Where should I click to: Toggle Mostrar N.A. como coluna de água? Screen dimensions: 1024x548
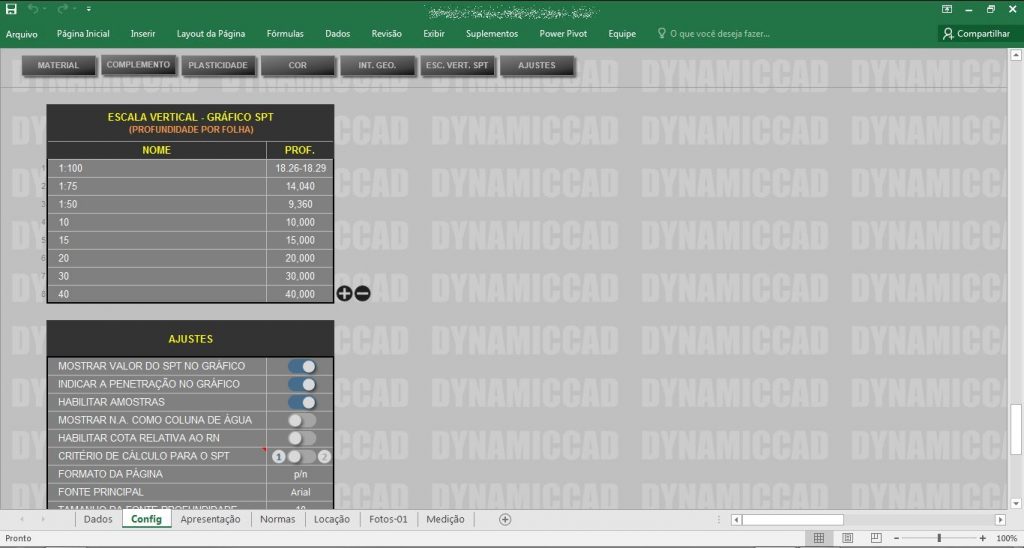[302, 420]
